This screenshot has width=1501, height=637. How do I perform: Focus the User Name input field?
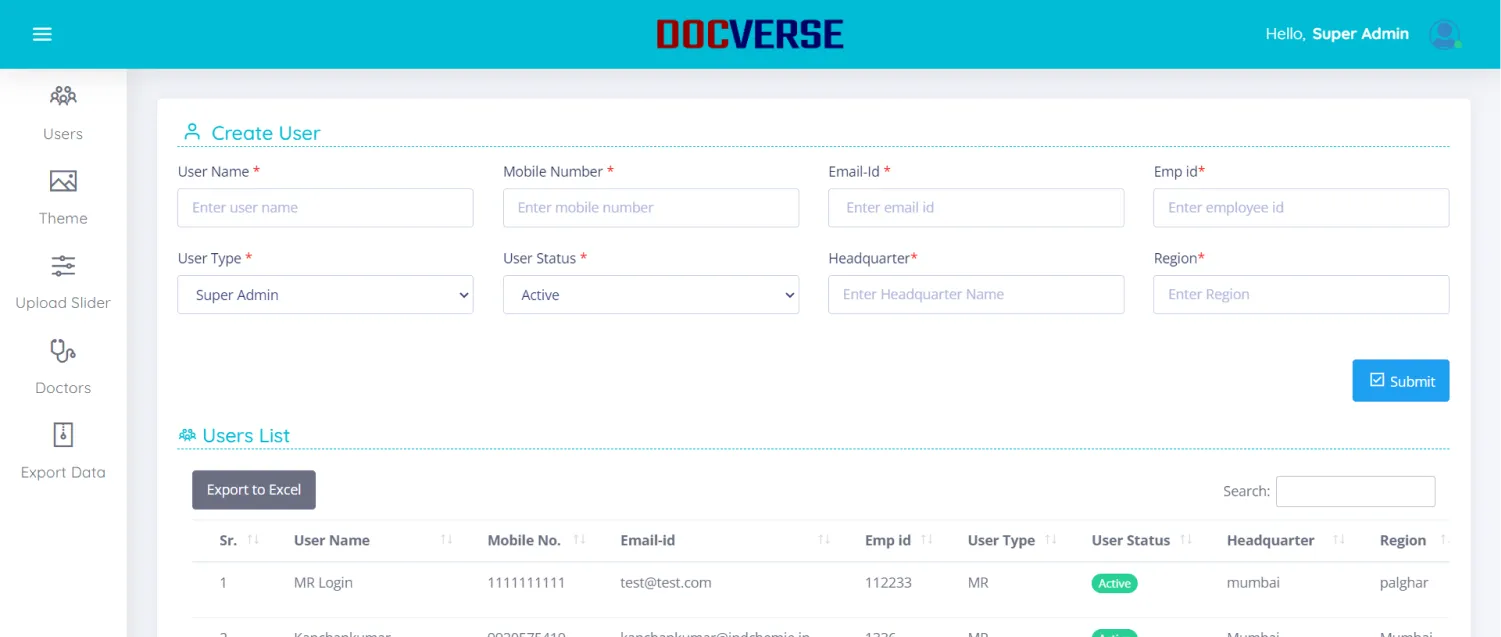(x=325, y=208)
